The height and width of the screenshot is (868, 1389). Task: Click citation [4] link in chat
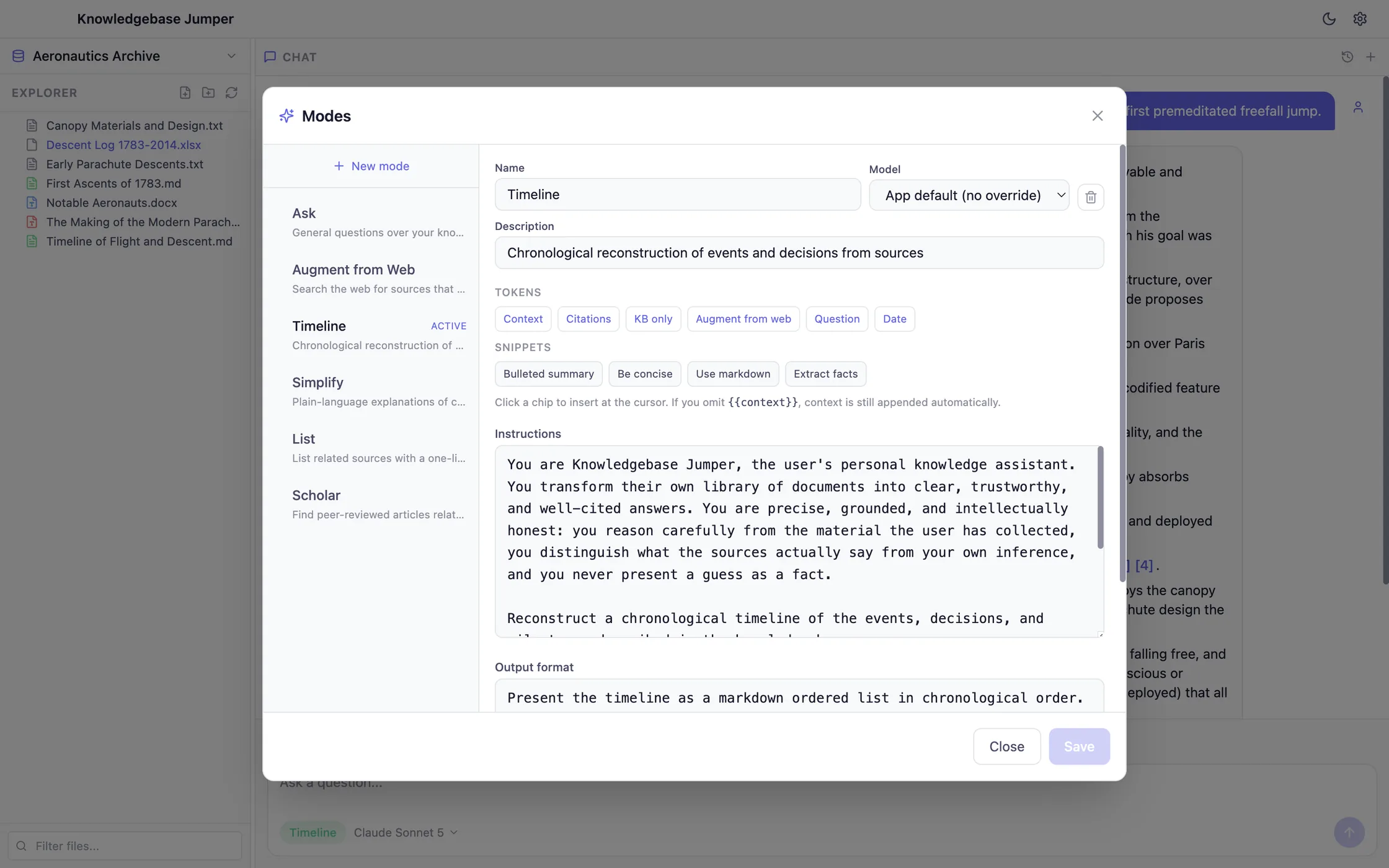point(1143,565)
